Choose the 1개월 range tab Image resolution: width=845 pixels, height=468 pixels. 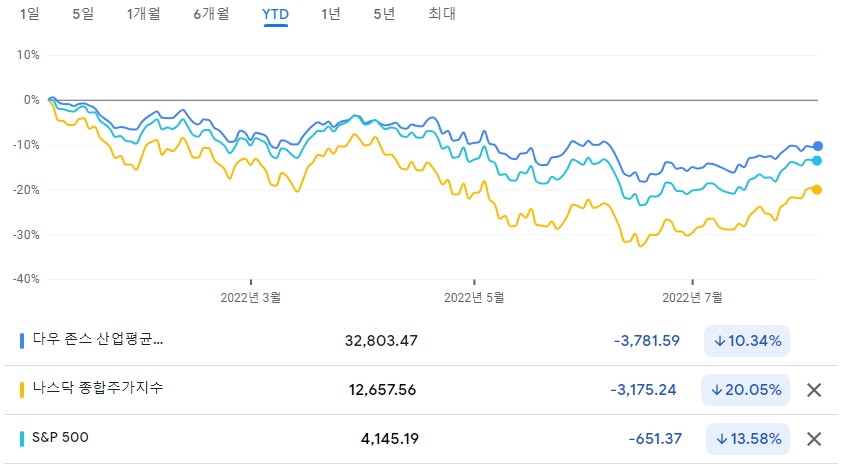[143, 13]
